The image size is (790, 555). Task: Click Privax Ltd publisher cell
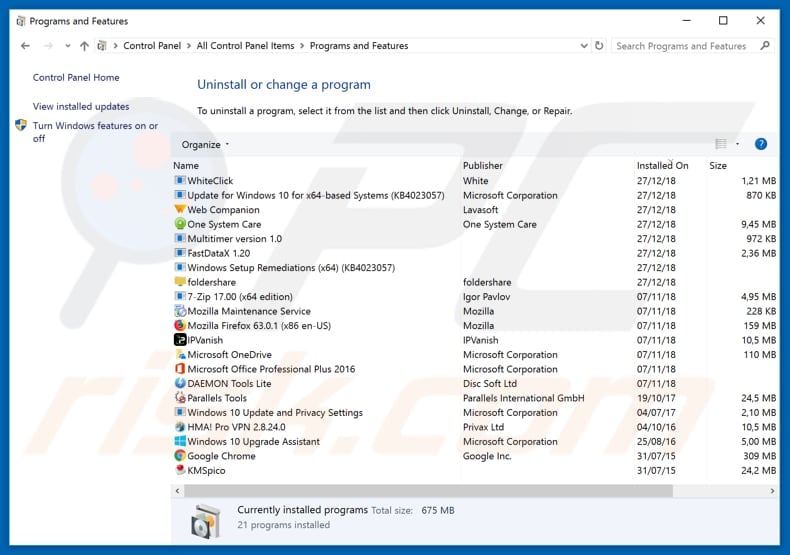point(483,427)
